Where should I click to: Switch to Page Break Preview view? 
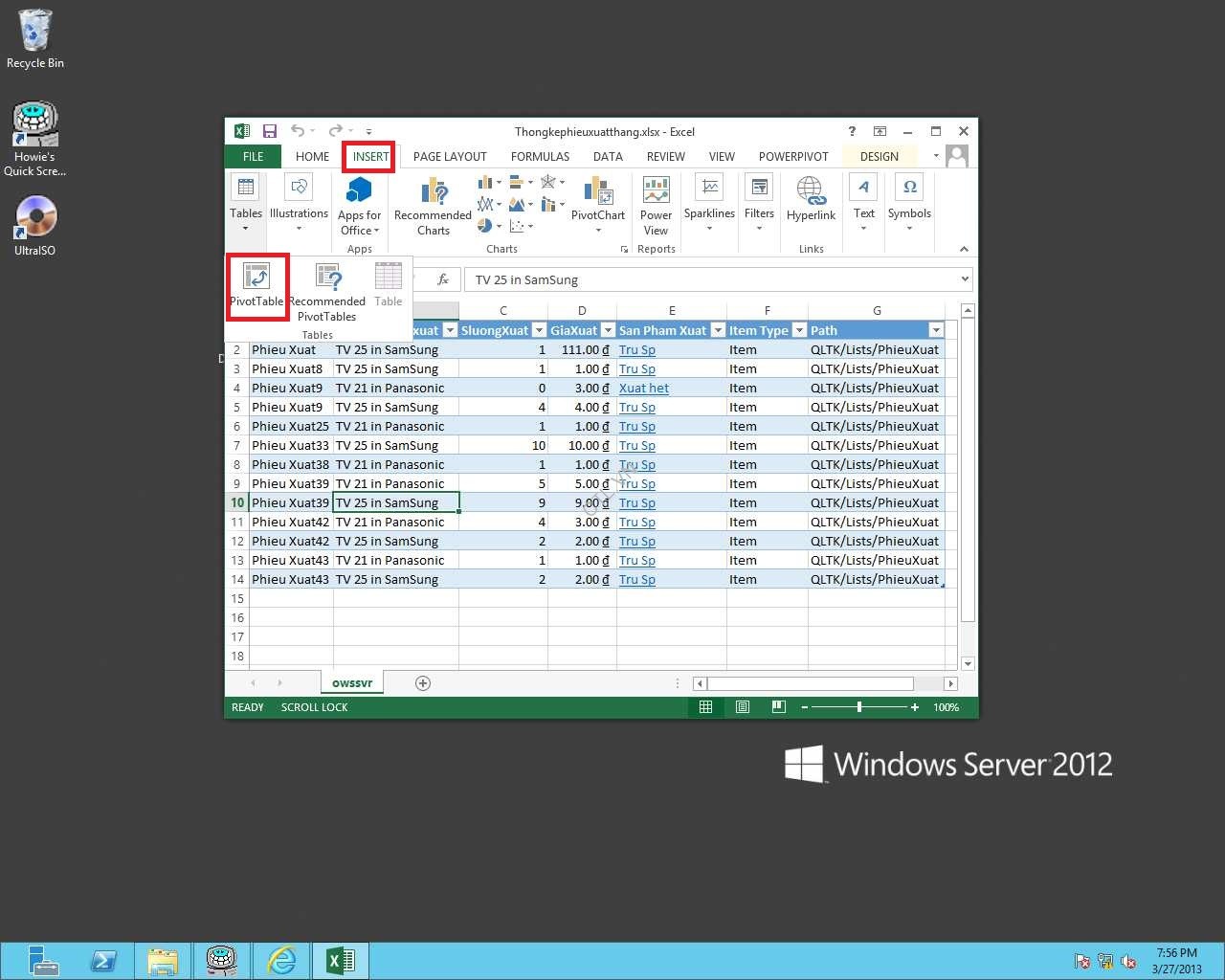pos(779,707)
